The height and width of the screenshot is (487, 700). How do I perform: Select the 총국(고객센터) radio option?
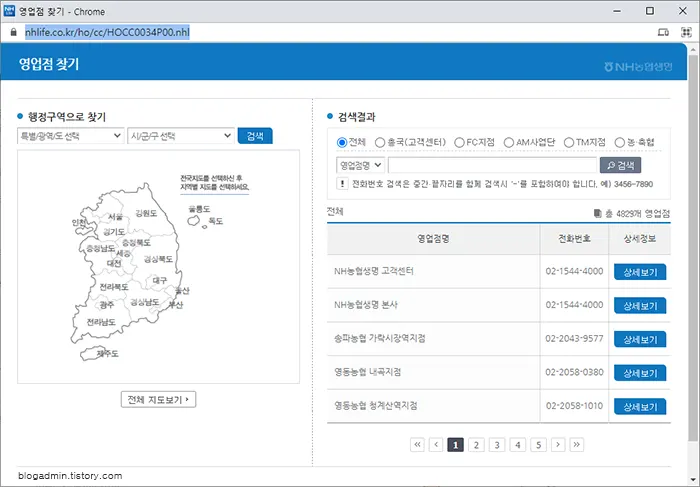380,142
